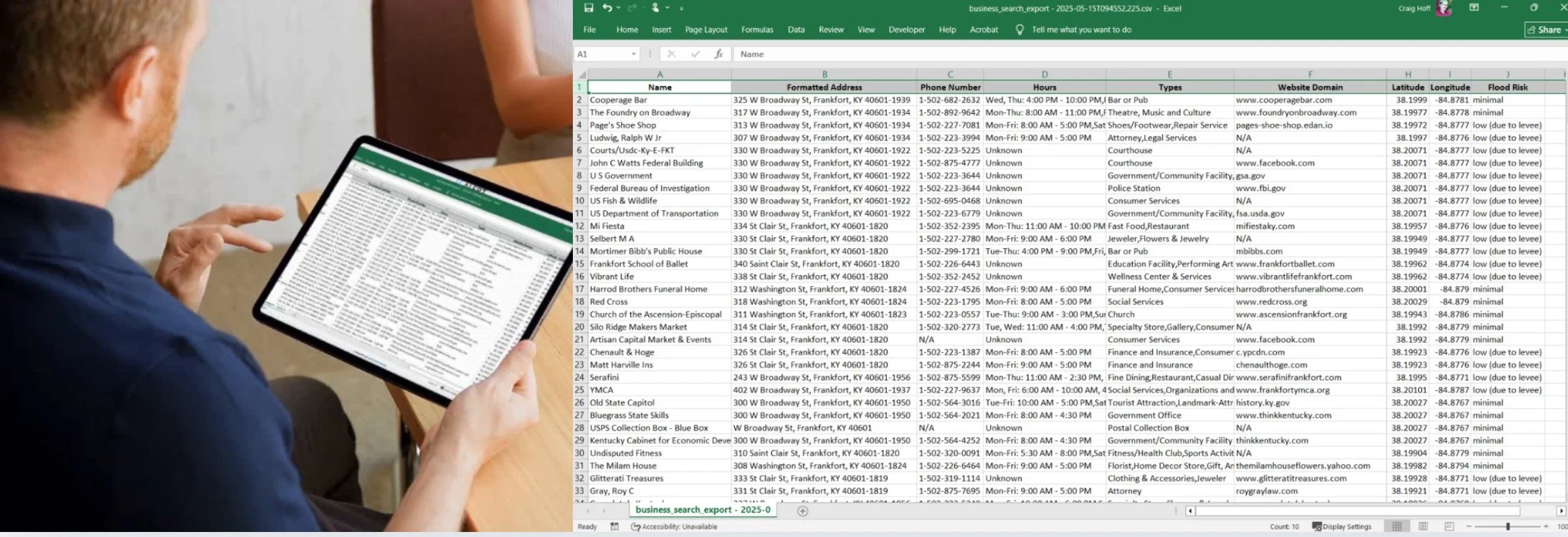This screenshot has width=1568, height=537.
Task: Open the View ribbon tab
Action: coord(866,29)
